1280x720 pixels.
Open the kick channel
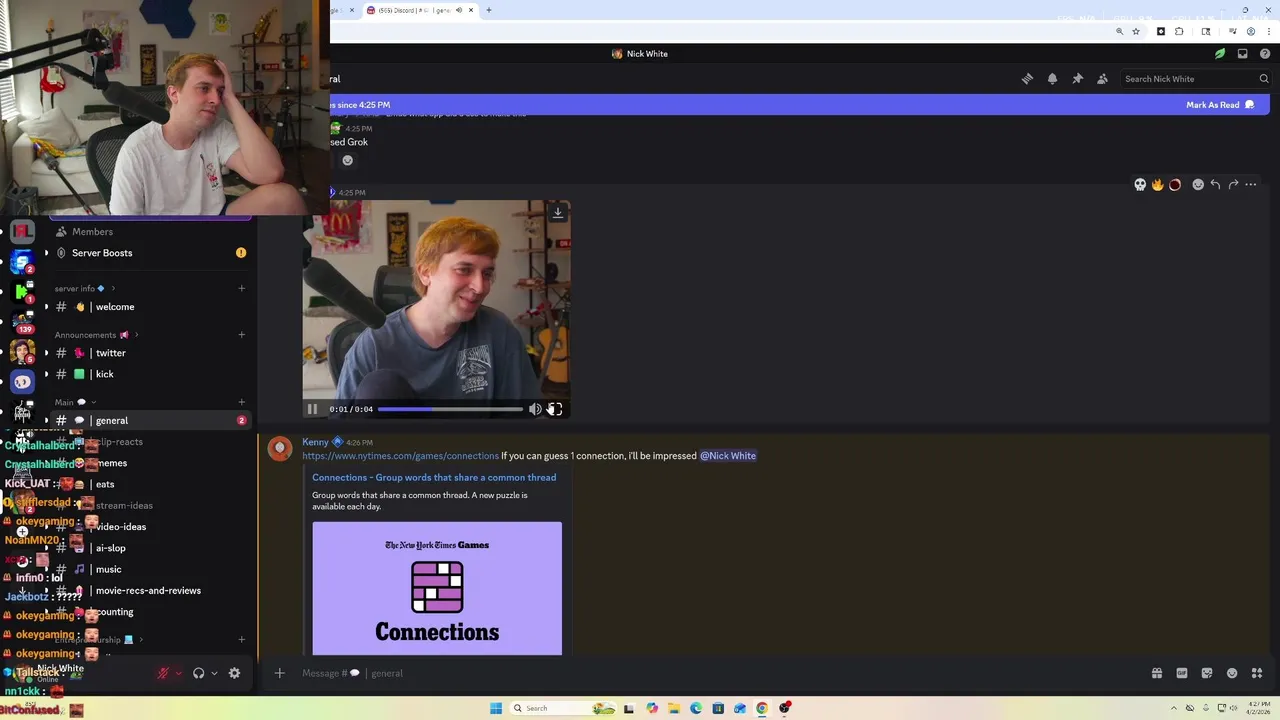tap(150, 374)
